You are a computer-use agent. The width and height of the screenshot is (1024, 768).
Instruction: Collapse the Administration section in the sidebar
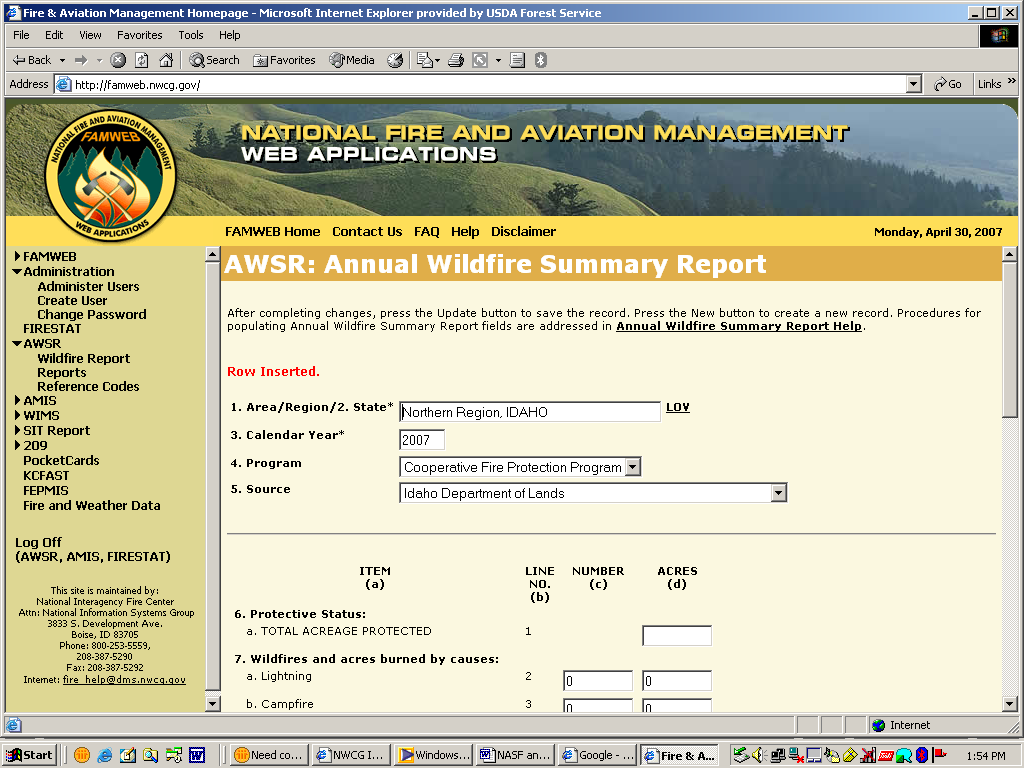coord(17,271)
